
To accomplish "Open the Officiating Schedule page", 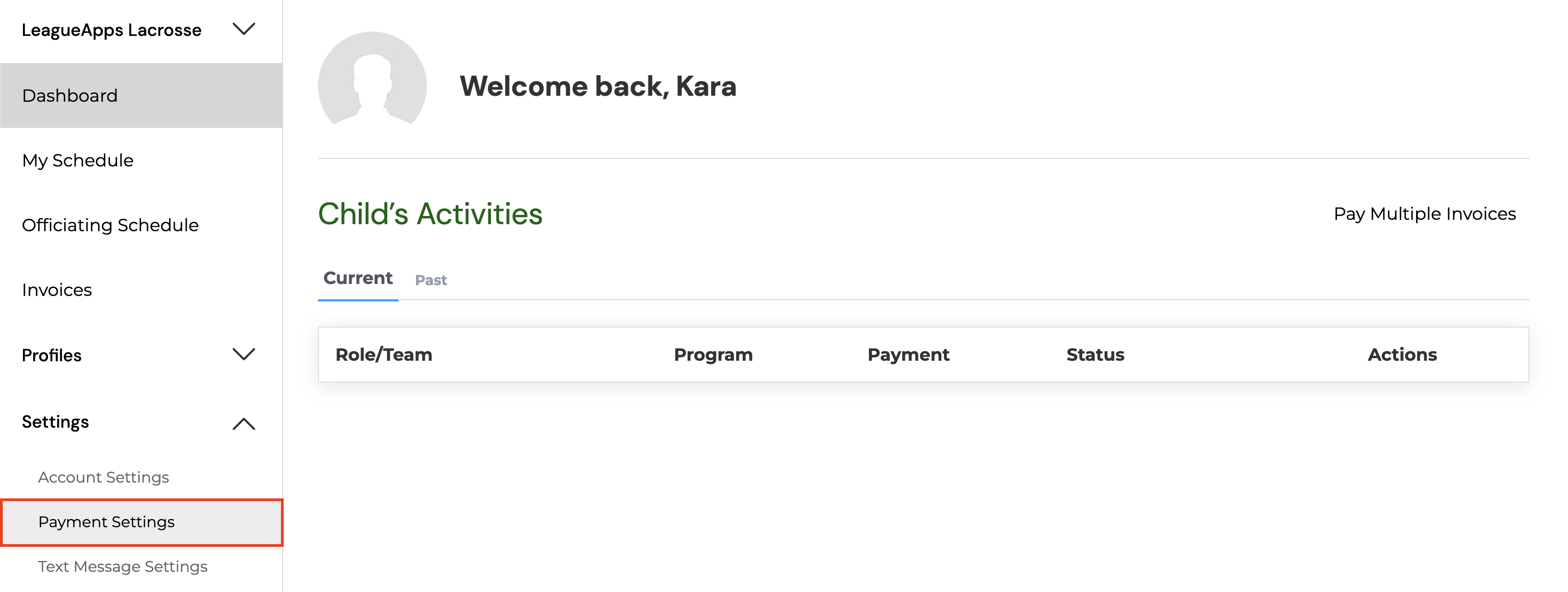I will pyautogui.click(x=110, y=225).
